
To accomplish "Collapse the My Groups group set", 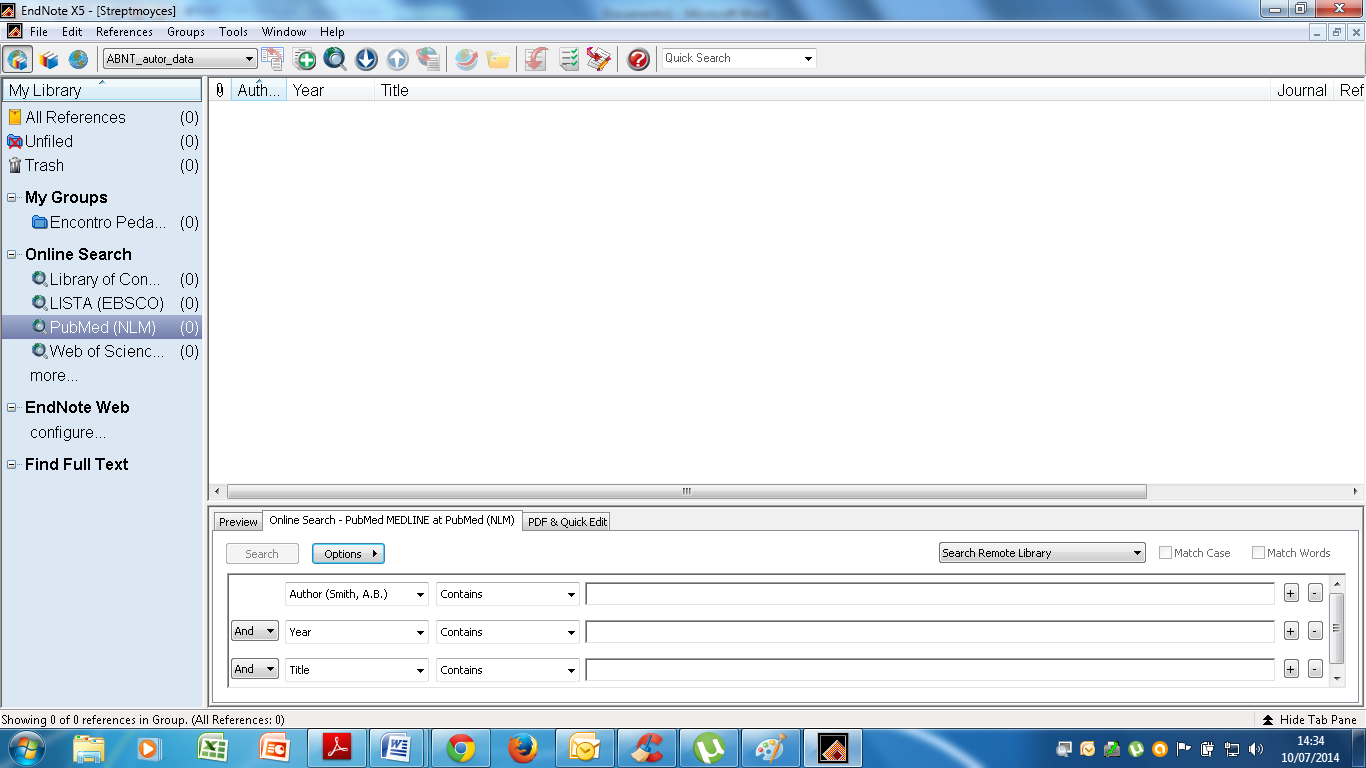I will 12,198.
